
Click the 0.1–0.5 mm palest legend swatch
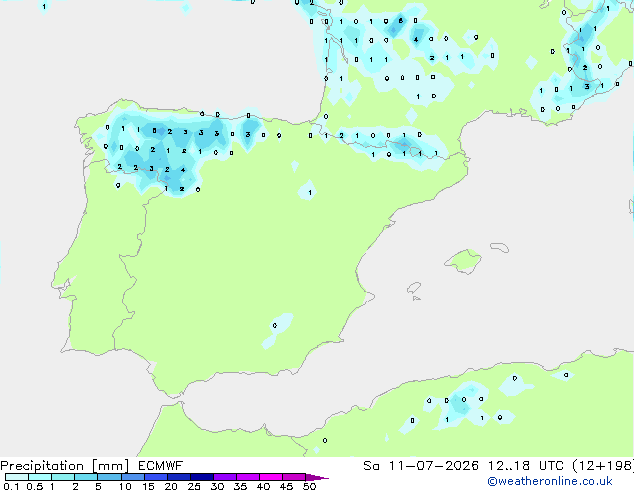point(17,477)
